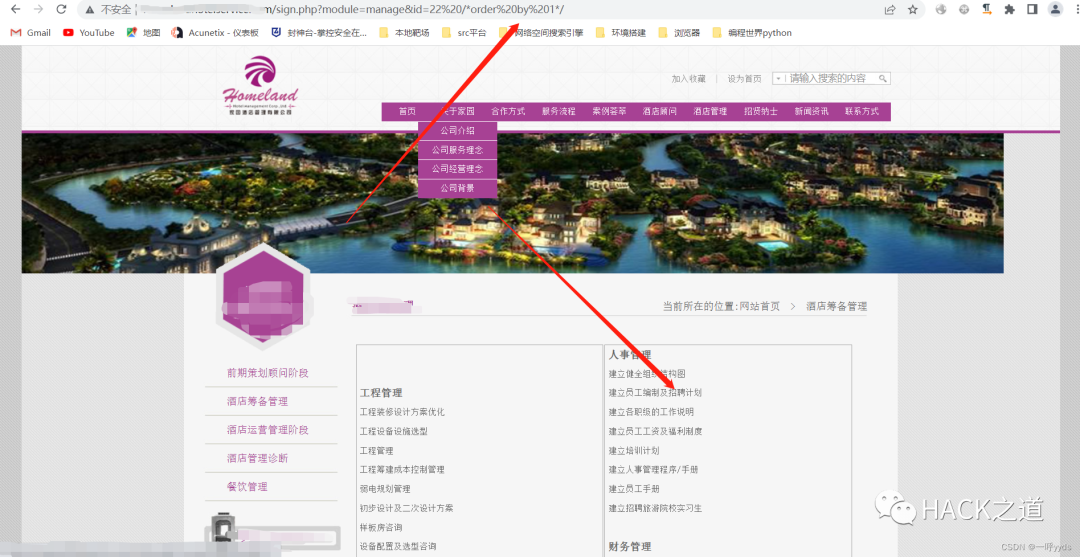Open the browser extensions puzzle icon
The height and width of the screenshot is (557, 1080).
[x=1009, y=9]
